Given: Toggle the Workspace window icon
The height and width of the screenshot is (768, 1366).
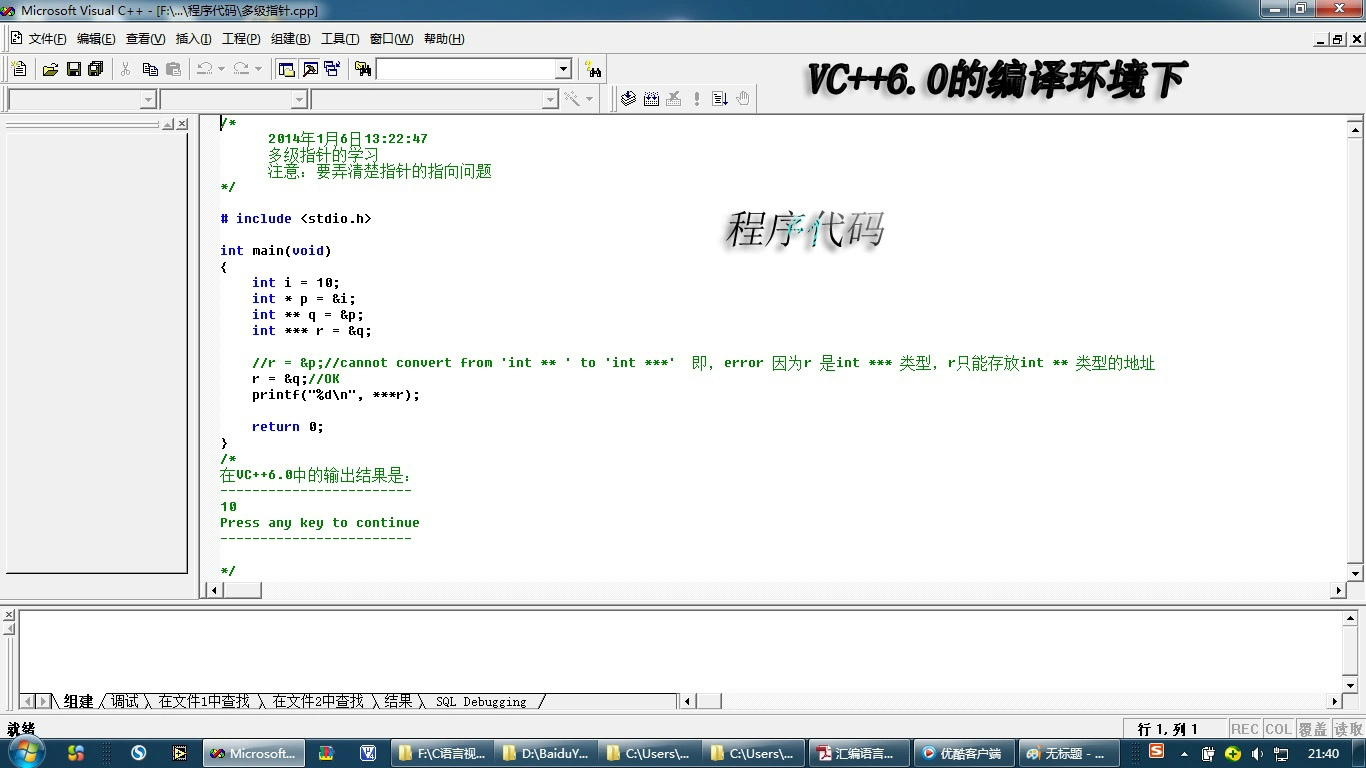Looking at the screenshot, I should tap(287, 69).
